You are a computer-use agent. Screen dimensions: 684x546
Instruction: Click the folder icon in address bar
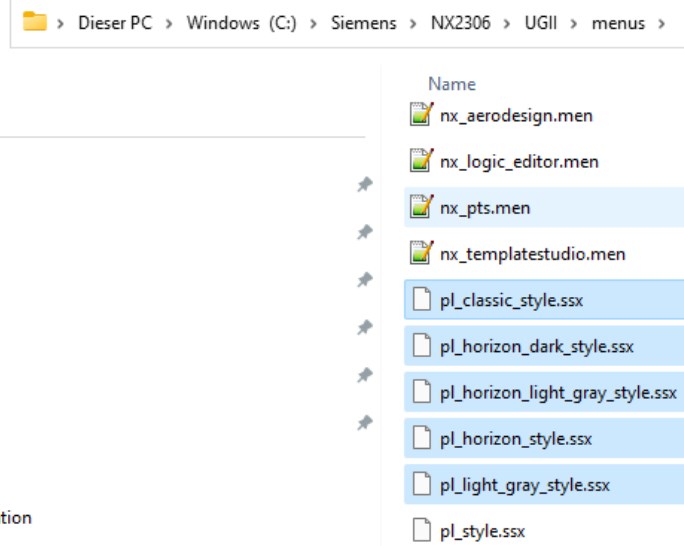[x=34, y=21]
